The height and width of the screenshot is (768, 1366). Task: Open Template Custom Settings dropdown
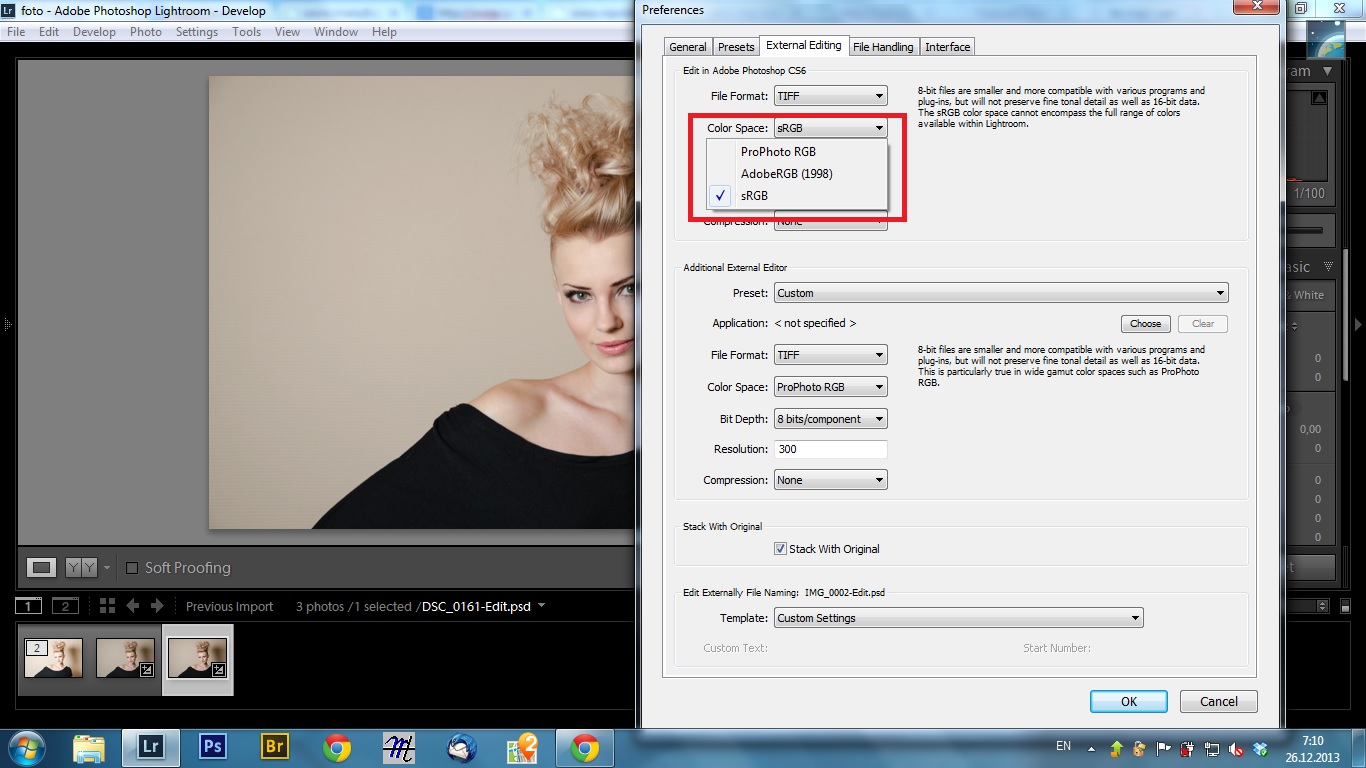[x=959, y=618]
